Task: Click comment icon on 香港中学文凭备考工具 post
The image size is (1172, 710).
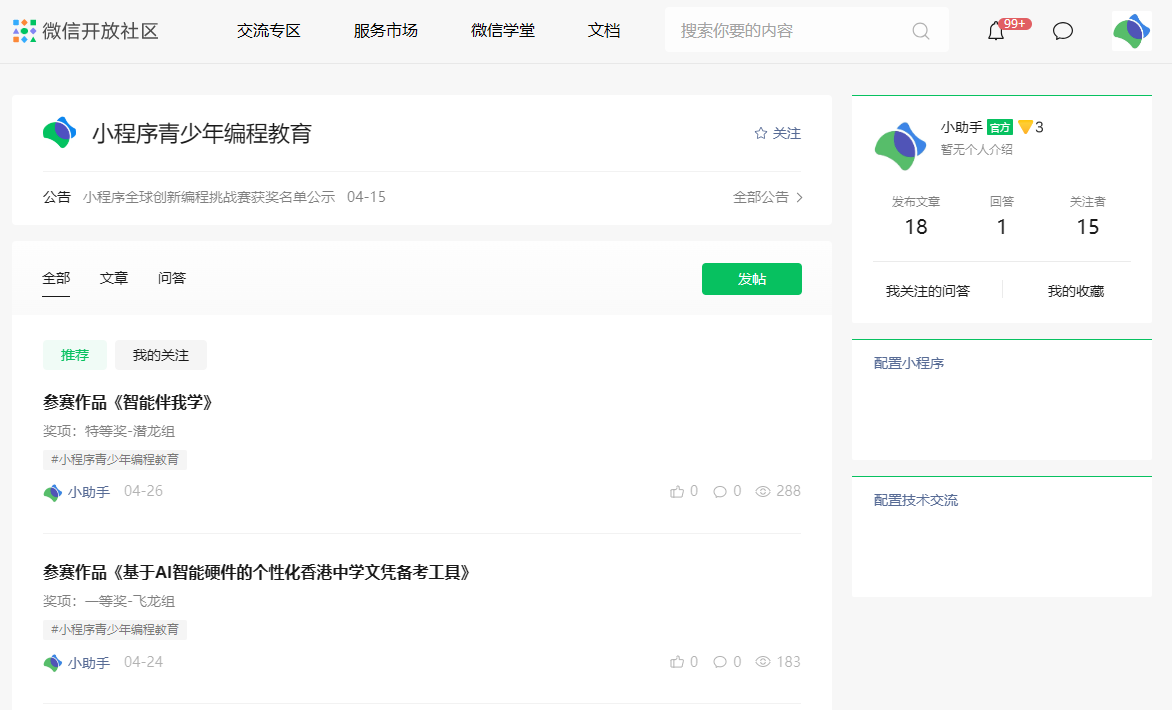Action: (720, 661)
